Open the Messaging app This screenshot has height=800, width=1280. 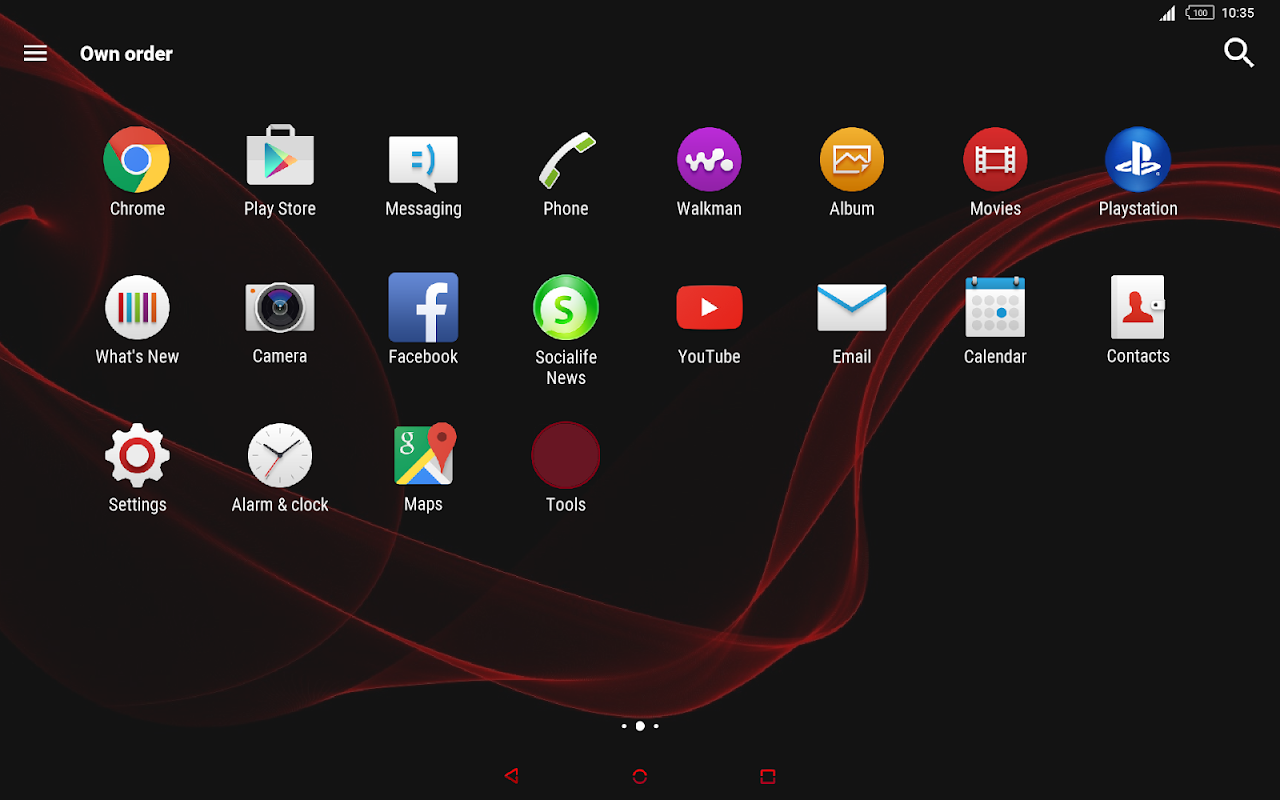(x=423, y=163)
